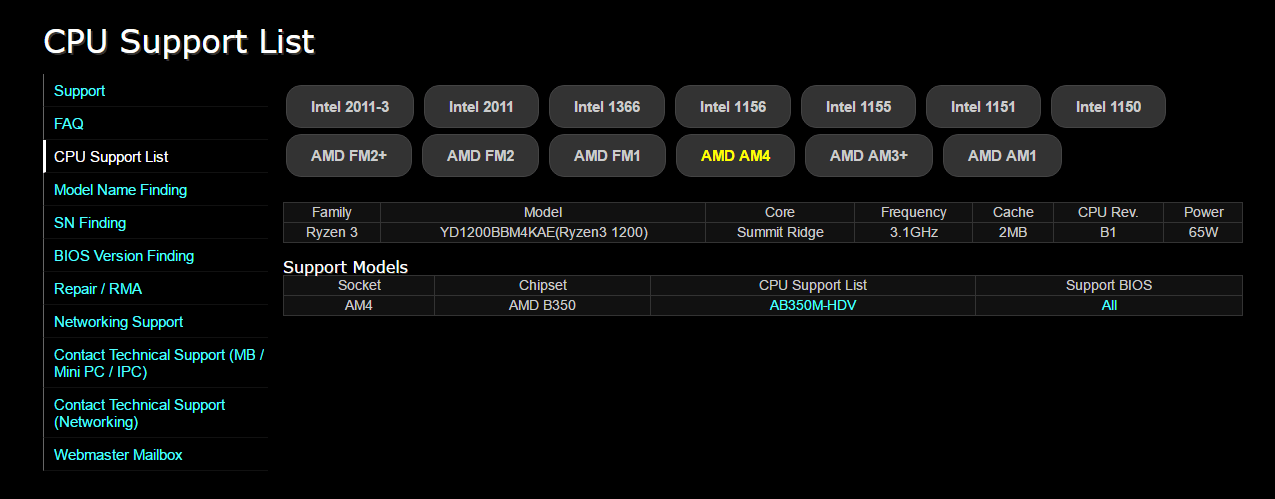Click the 'Summit Ridge' core cell
Screen dimensions: 1275x499
click(780, 233)
